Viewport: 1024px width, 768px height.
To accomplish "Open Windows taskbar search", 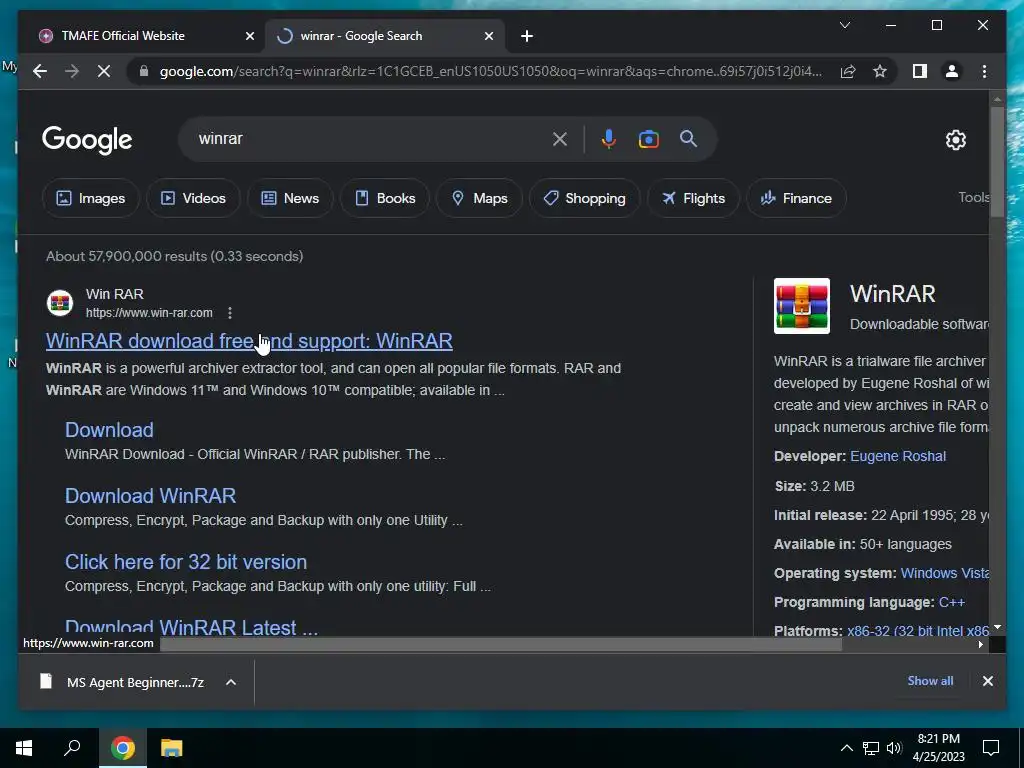I will (x=72, y=748).
